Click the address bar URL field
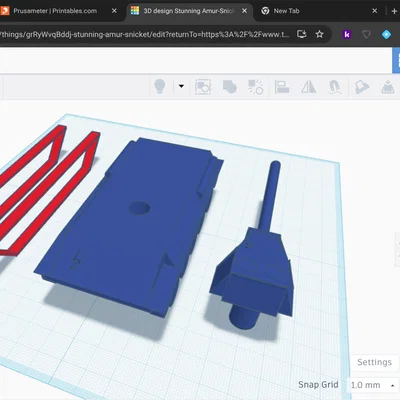 click(x=145, y=34)
